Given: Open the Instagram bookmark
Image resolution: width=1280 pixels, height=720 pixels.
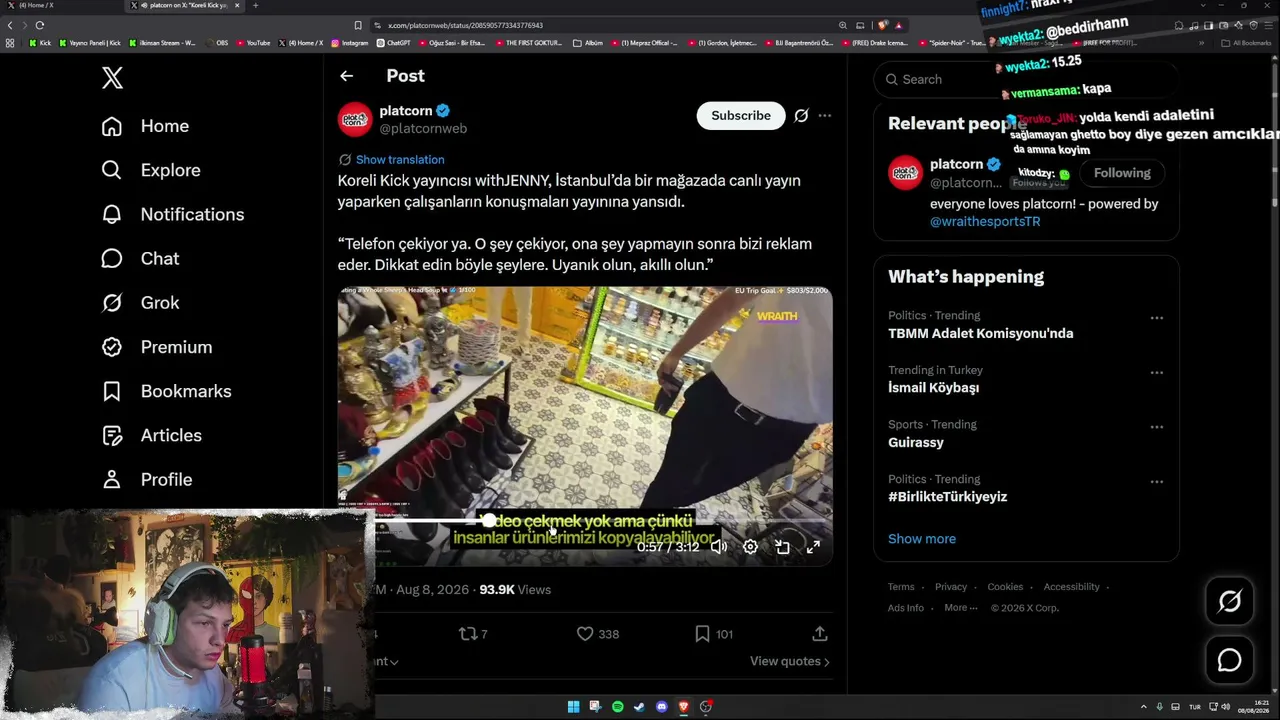Looking at the screenshot, I should pos(349,43).
